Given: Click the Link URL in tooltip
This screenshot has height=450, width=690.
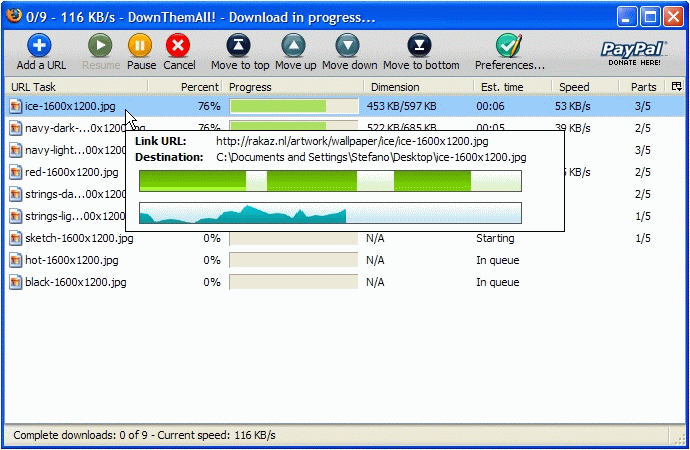Looking at the screenshot, I should [x=352, y=141].
